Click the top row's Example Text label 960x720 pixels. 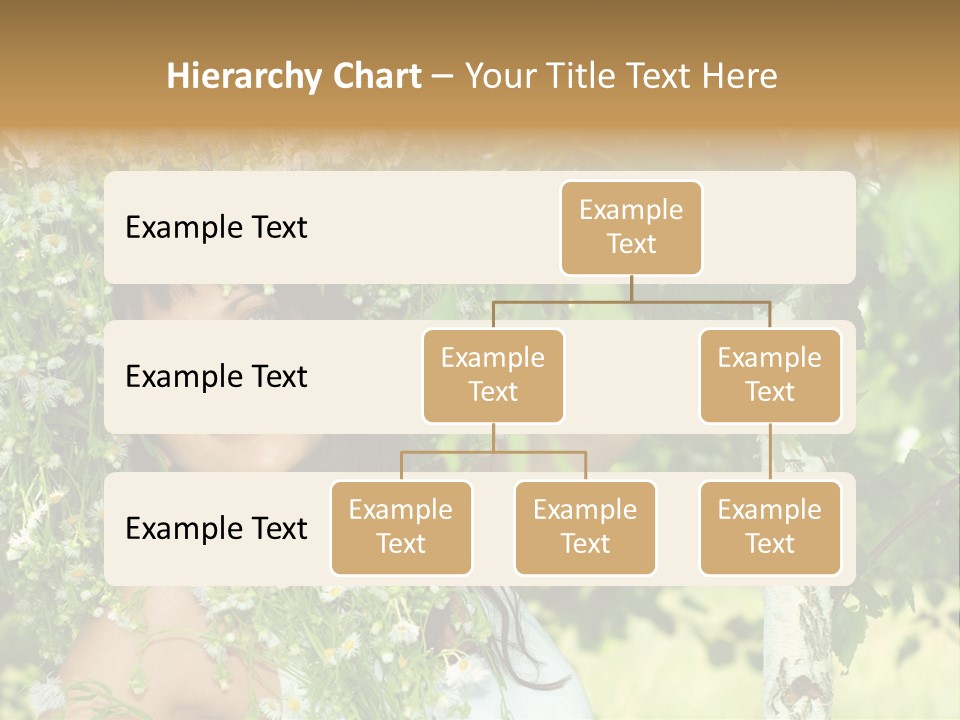216,228
